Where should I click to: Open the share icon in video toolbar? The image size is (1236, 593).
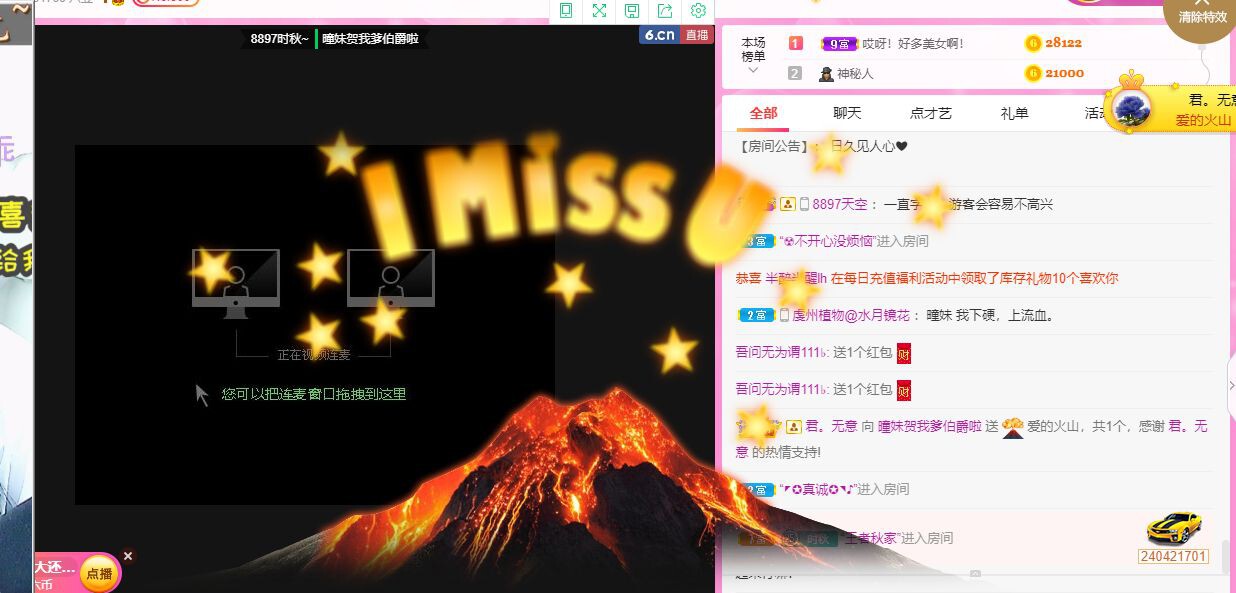[665, 10]
